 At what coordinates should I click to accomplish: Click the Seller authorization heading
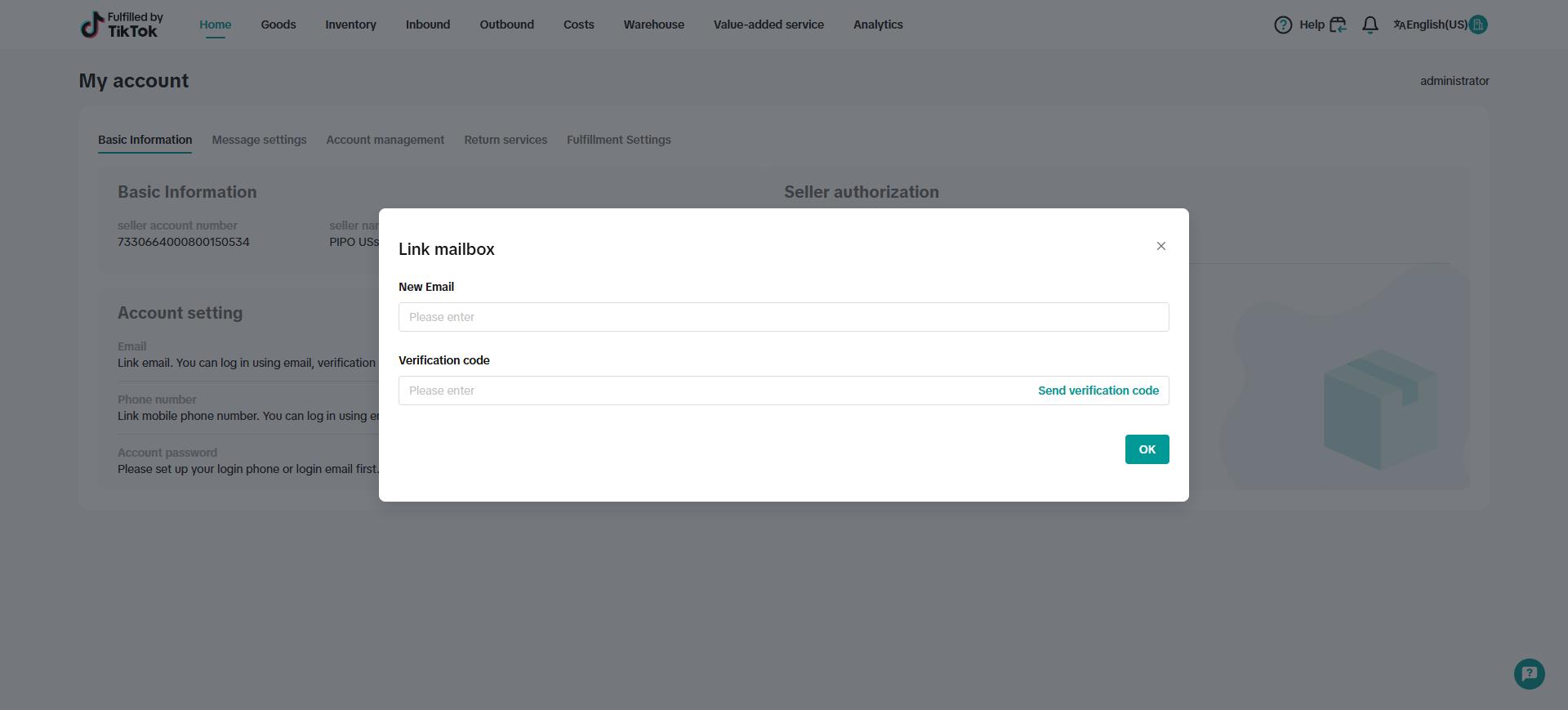coord(862,192)
